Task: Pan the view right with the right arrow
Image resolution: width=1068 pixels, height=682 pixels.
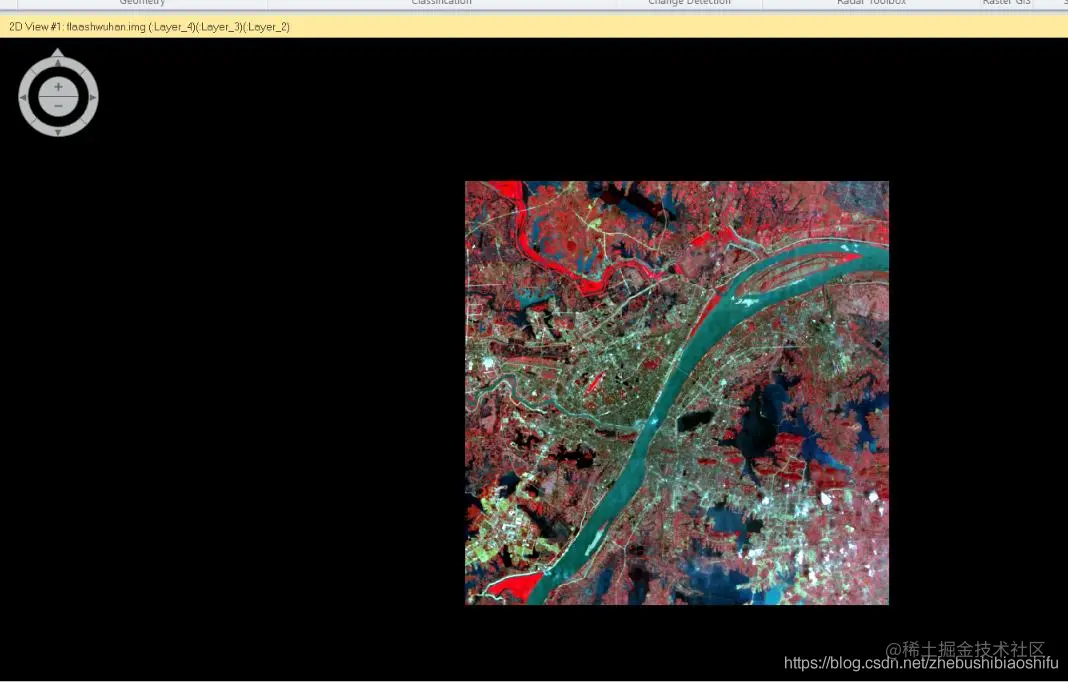Action: (x=93, y=97)
